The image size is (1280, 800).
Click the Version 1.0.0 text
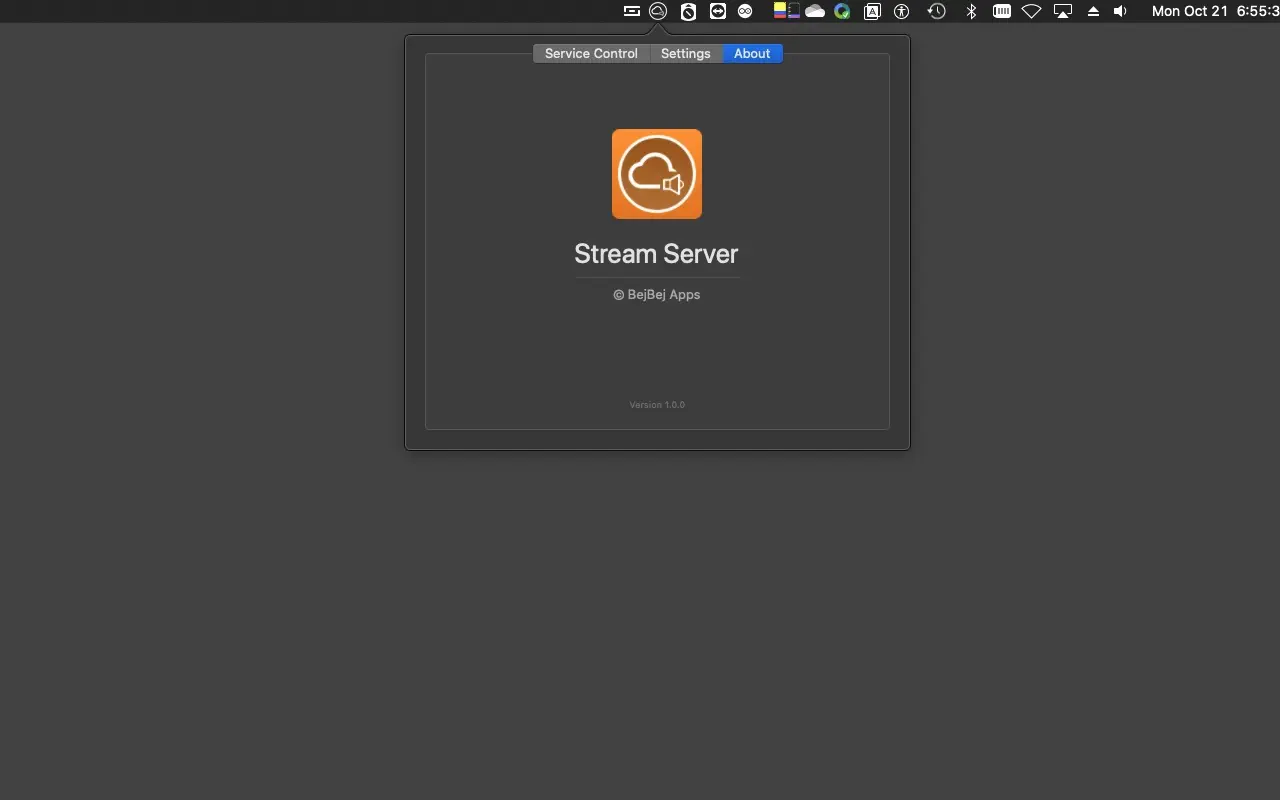[x=656, y=404]
